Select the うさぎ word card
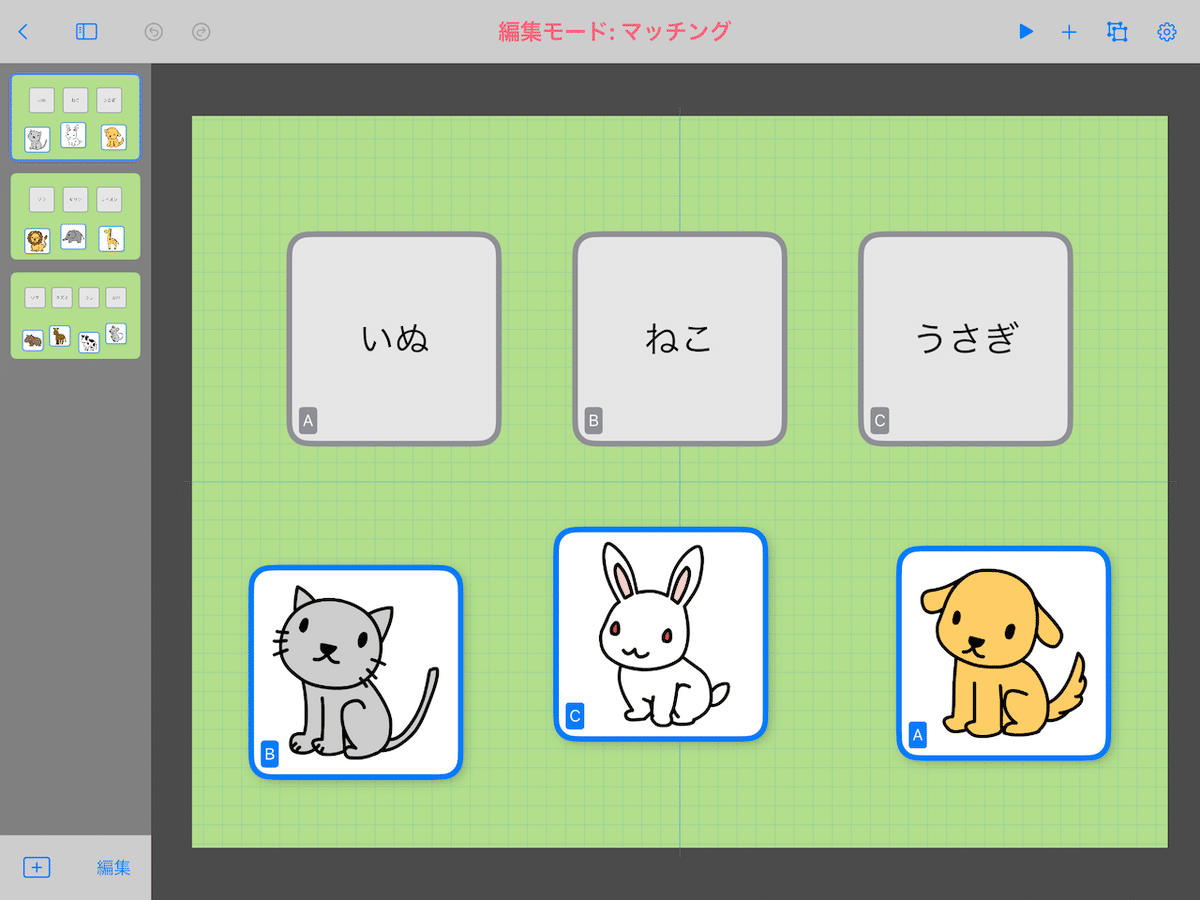The height and width of the screenshot is (900, 1200). coord(966,339)
